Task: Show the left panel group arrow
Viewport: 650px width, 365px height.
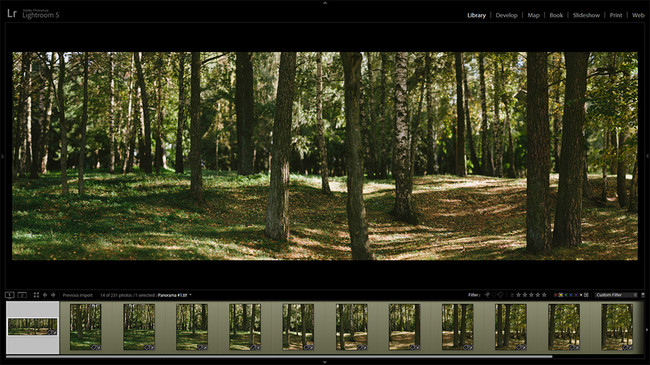Action: tap(2, 156)
